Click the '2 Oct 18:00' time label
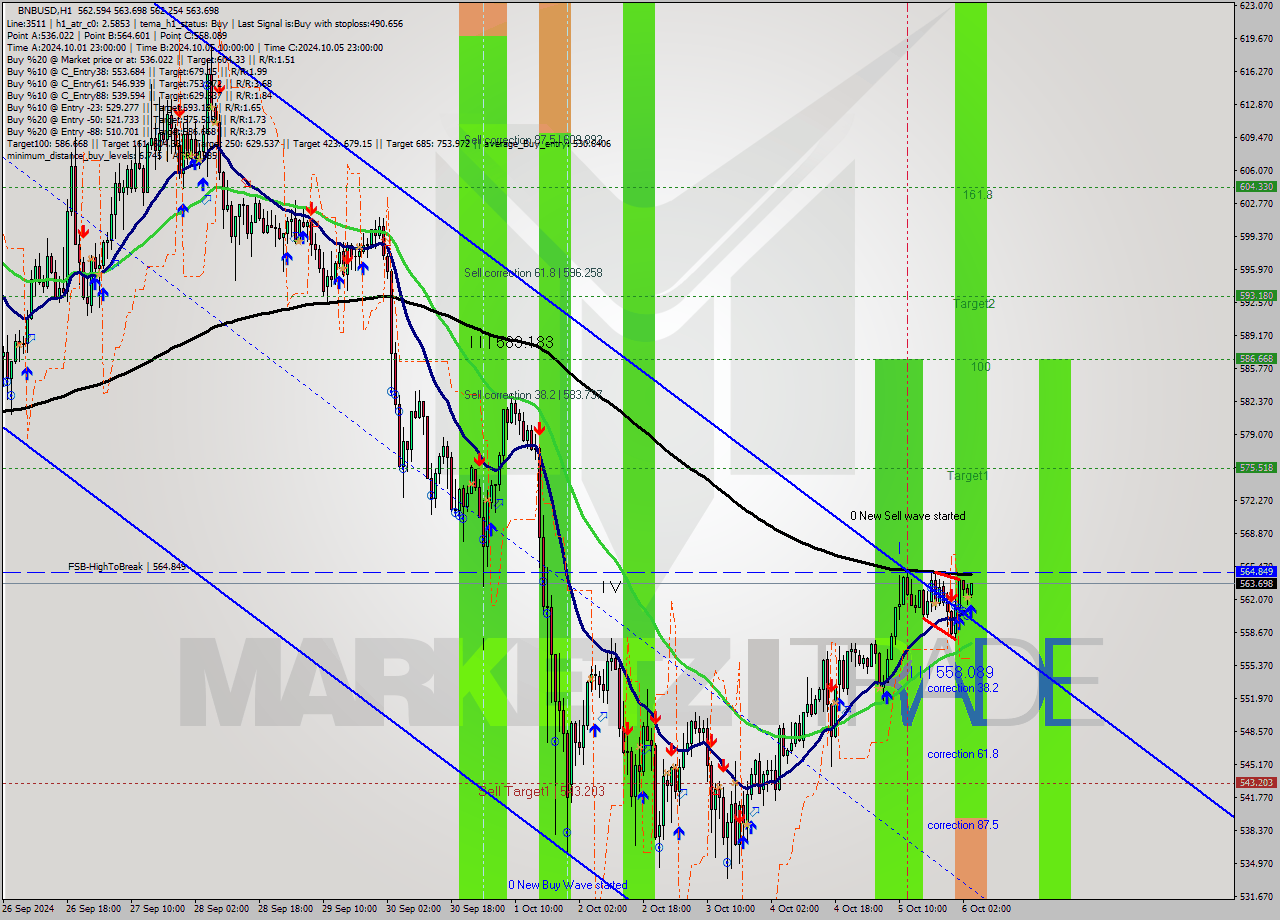Screen dimensions: 1280x920 click(x=666, y=909)
